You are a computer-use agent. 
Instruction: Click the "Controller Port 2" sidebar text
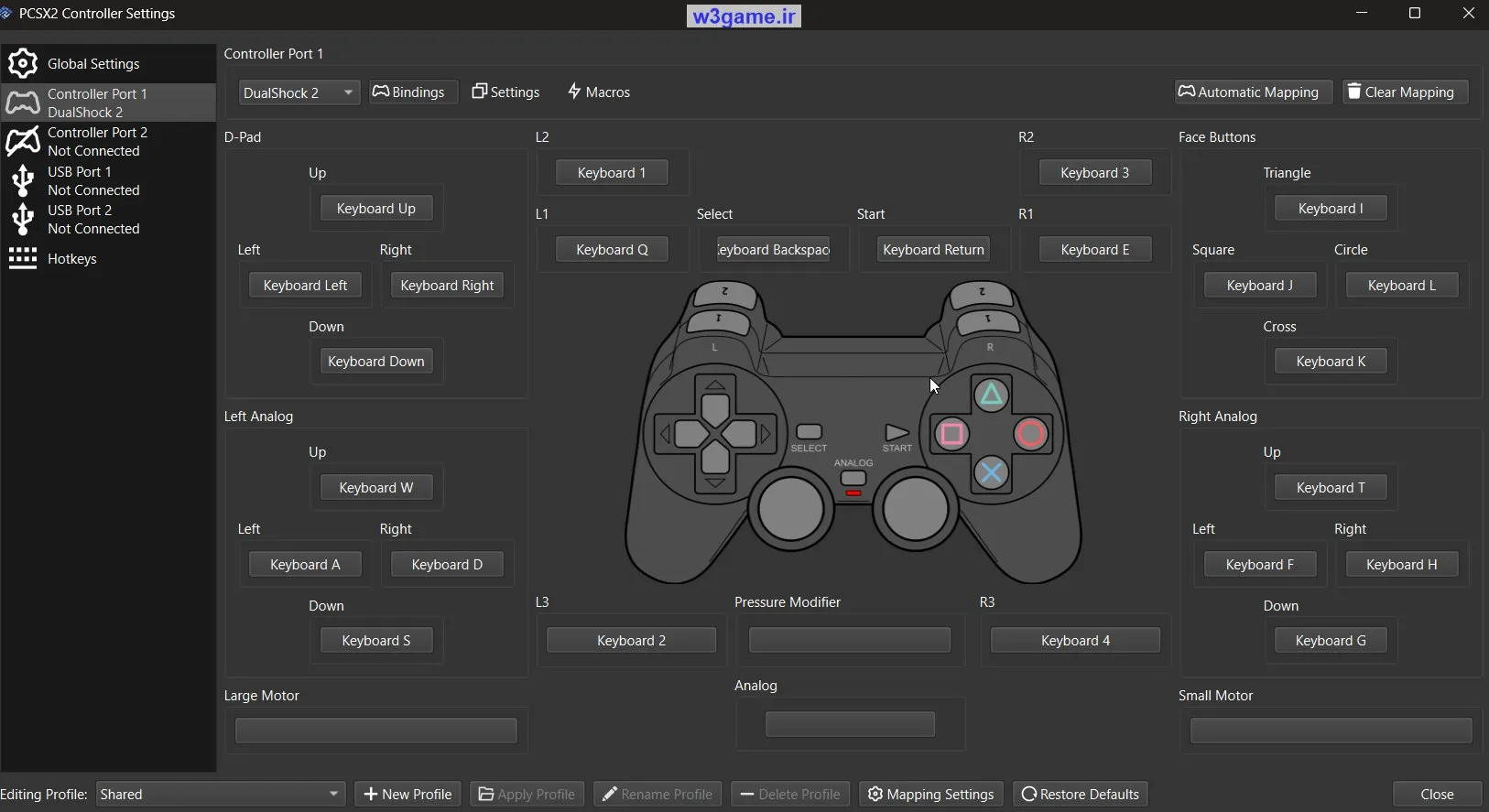pos(98,133)
